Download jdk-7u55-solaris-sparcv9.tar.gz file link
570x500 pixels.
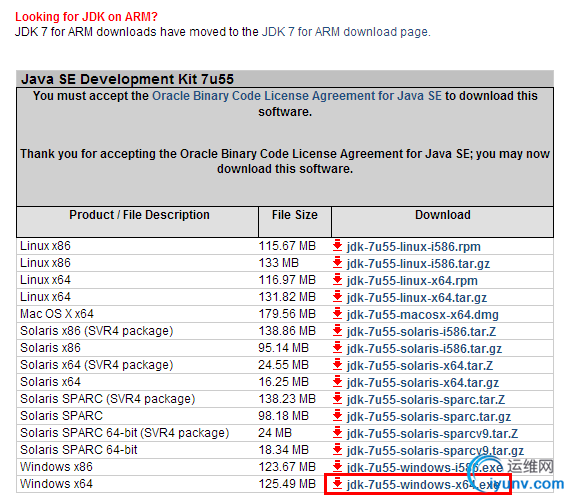pos(435,451)
